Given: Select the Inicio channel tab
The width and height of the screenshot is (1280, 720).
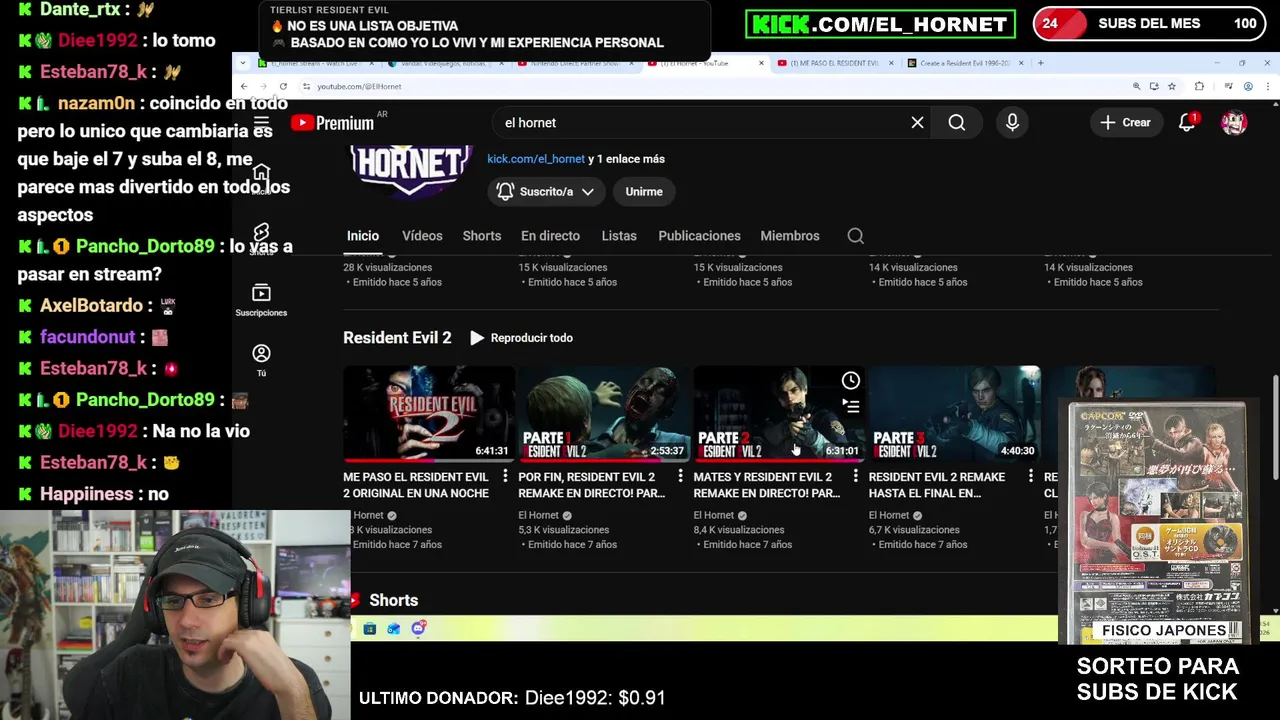Looking at the screenshot, I should [363, 236].
